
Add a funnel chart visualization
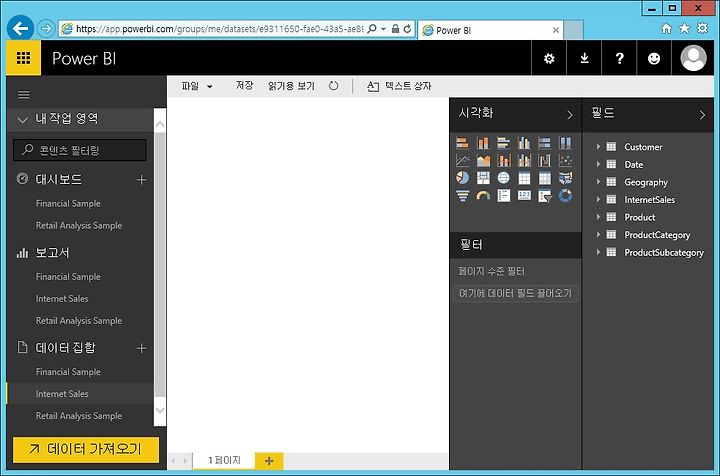click(x=462, y=196)
